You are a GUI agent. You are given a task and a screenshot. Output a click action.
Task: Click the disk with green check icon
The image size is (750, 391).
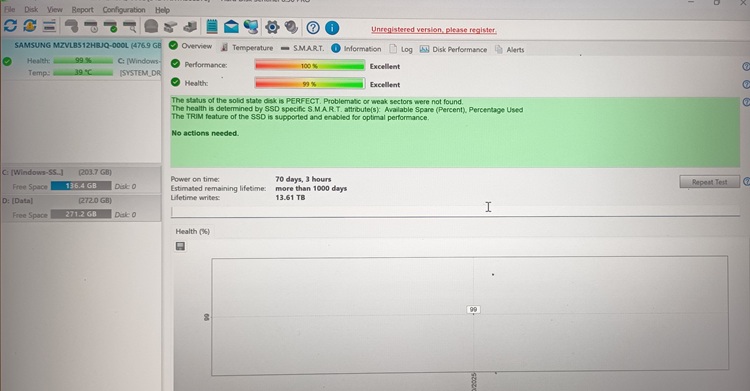tap(110, 26)
